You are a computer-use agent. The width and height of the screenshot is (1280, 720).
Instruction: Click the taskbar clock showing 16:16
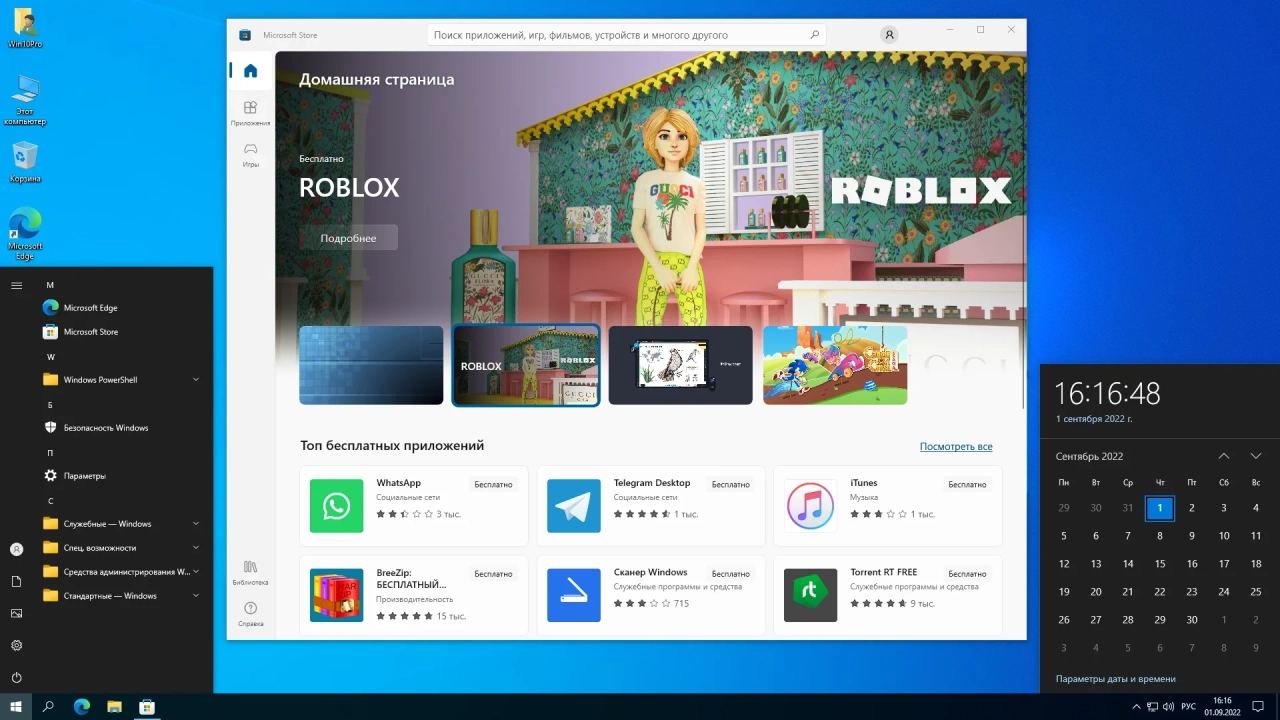(1222, 707)
